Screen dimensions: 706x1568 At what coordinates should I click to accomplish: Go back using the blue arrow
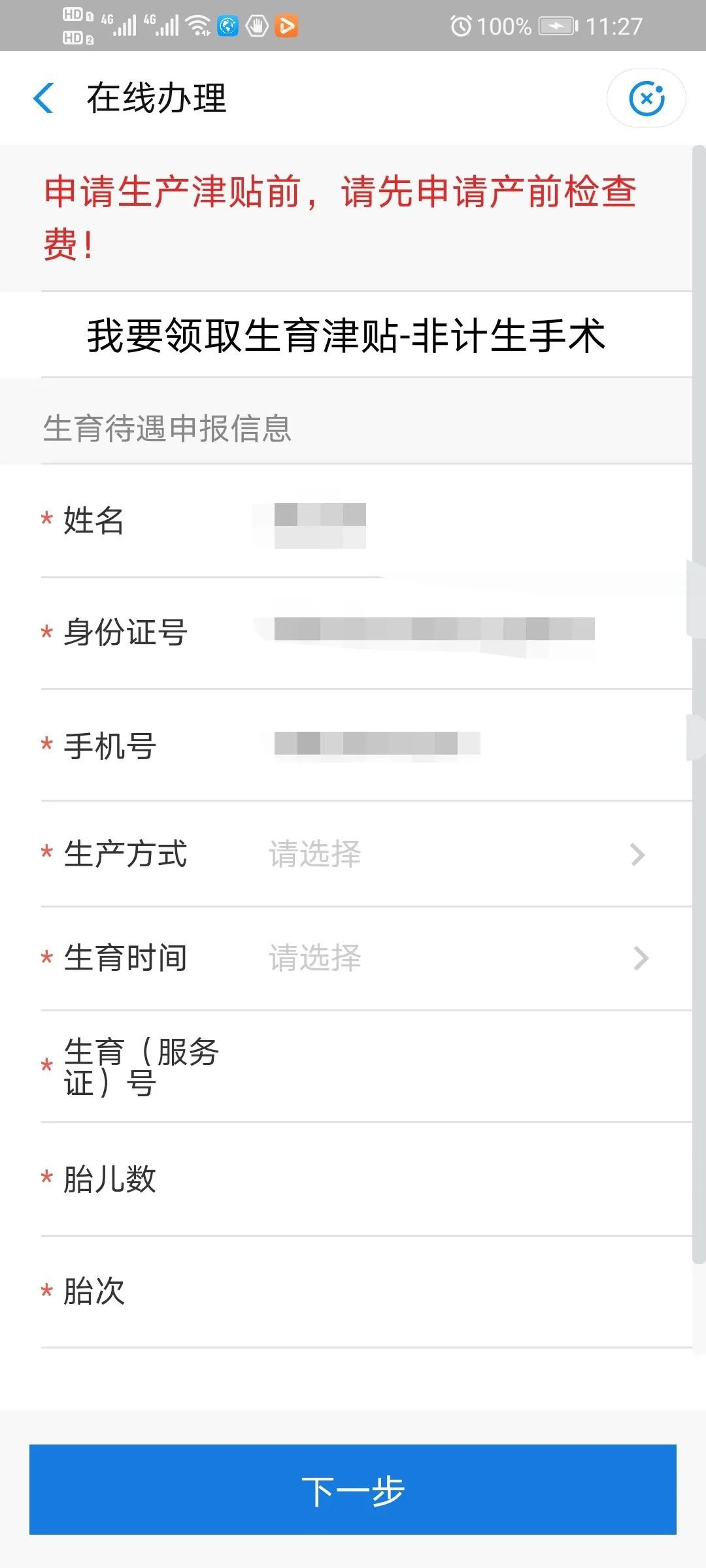point(44,99)
